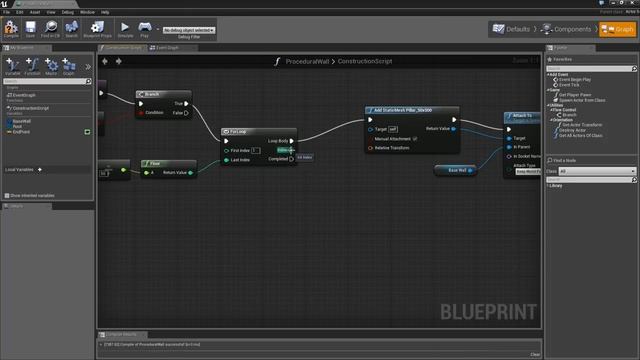Select the Attach To node header
640x360 pixels.
[x=522, y=117]
